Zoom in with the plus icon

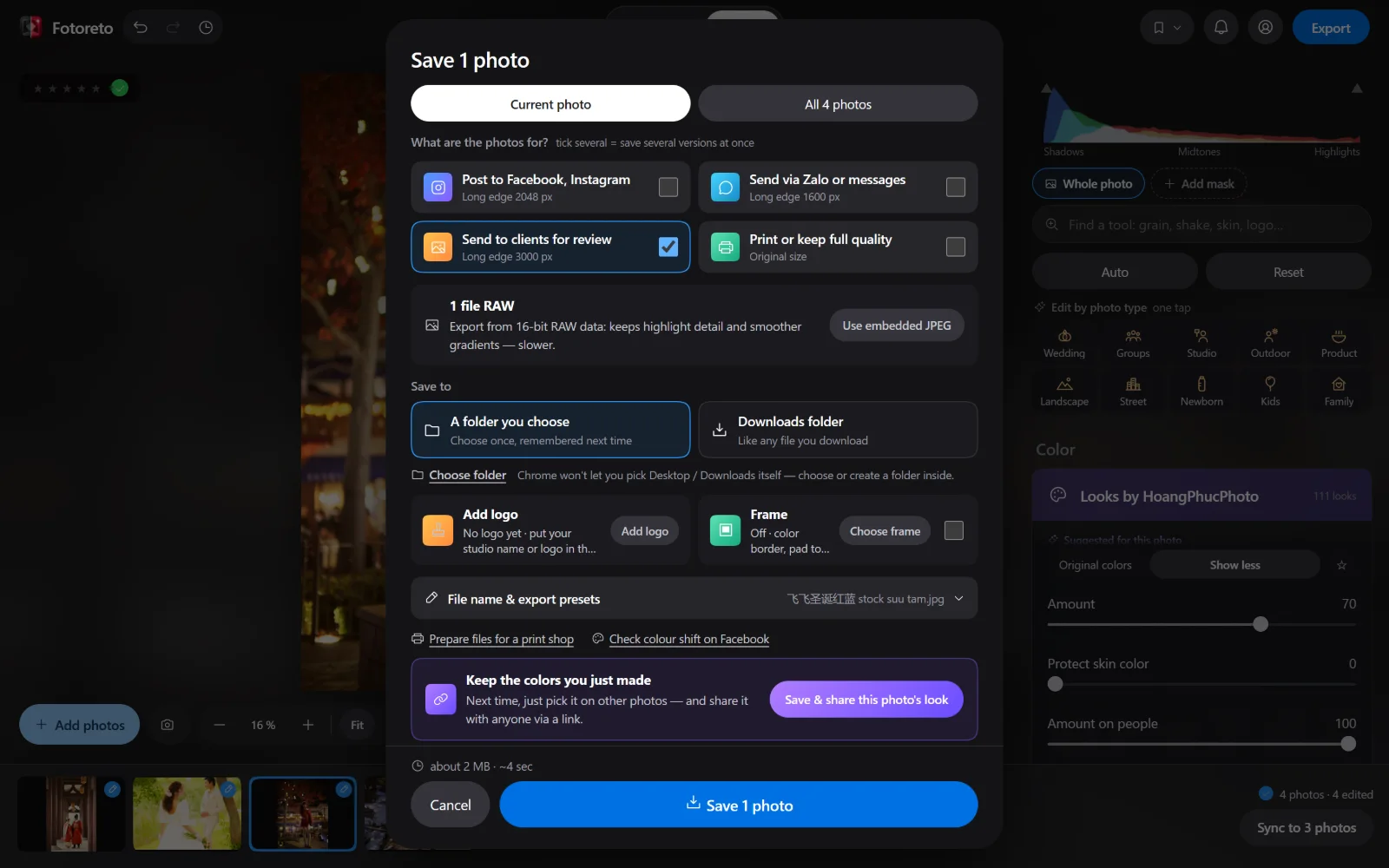(x=308, y=725)
